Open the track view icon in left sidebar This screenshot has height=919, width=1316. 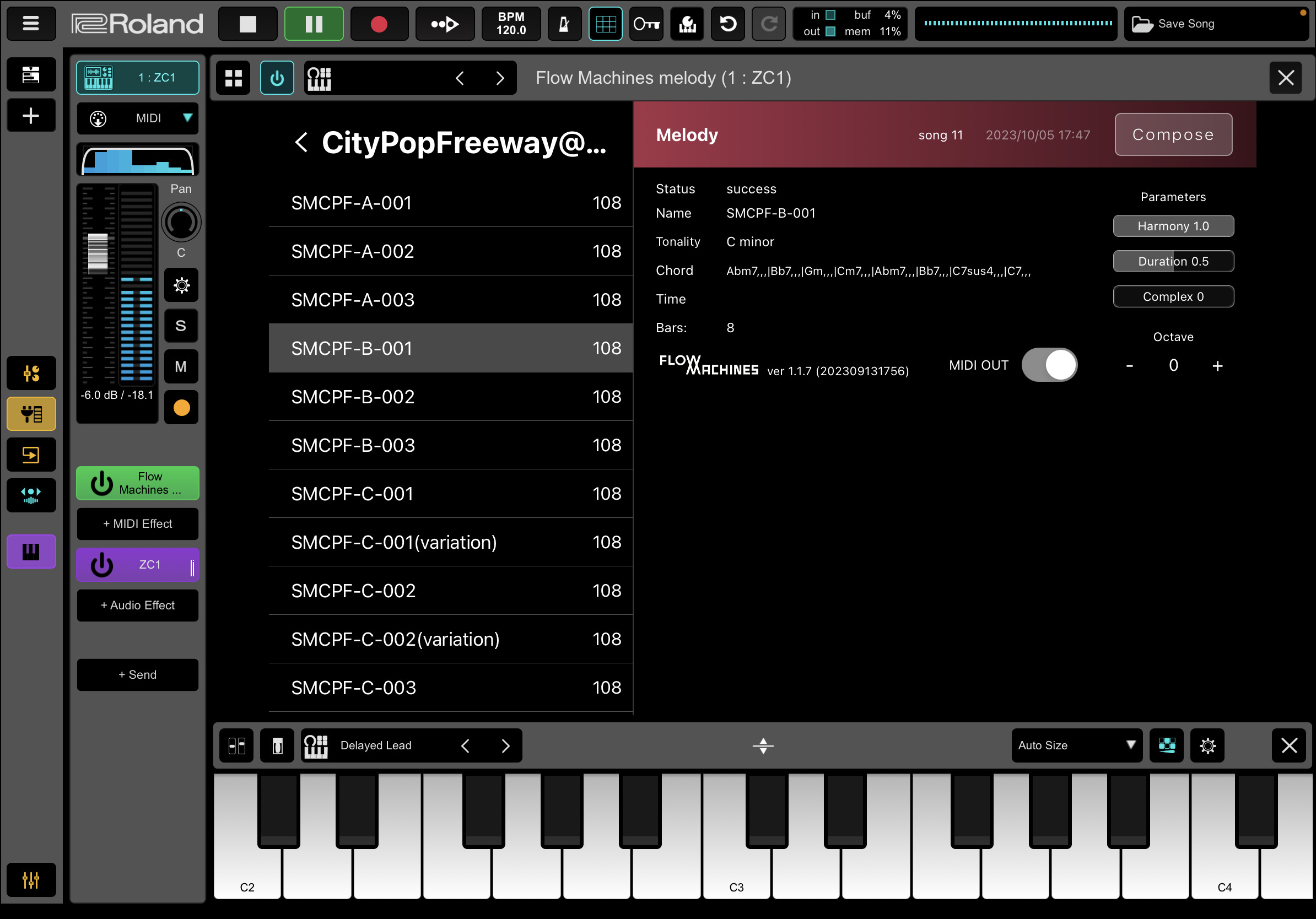click(x=31, y=74)
